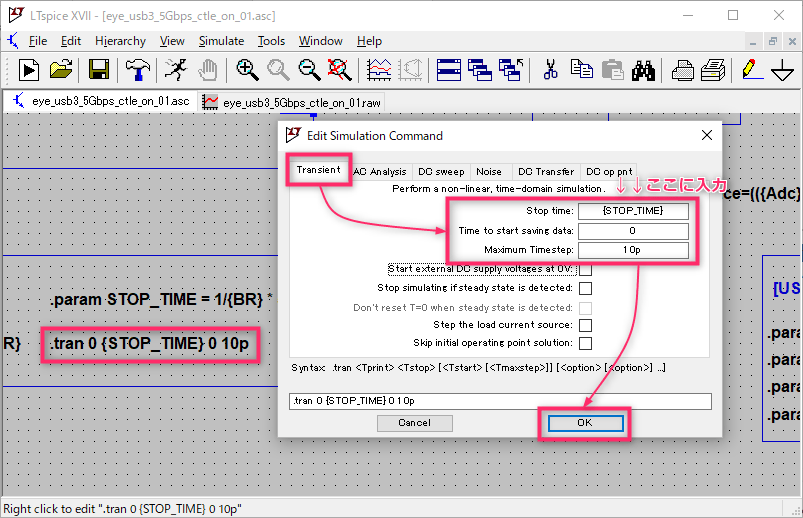Click the greyed plot-view icon left of Tile Horizontally
This screenshot has width=803, height=518.
click(410, 70)
